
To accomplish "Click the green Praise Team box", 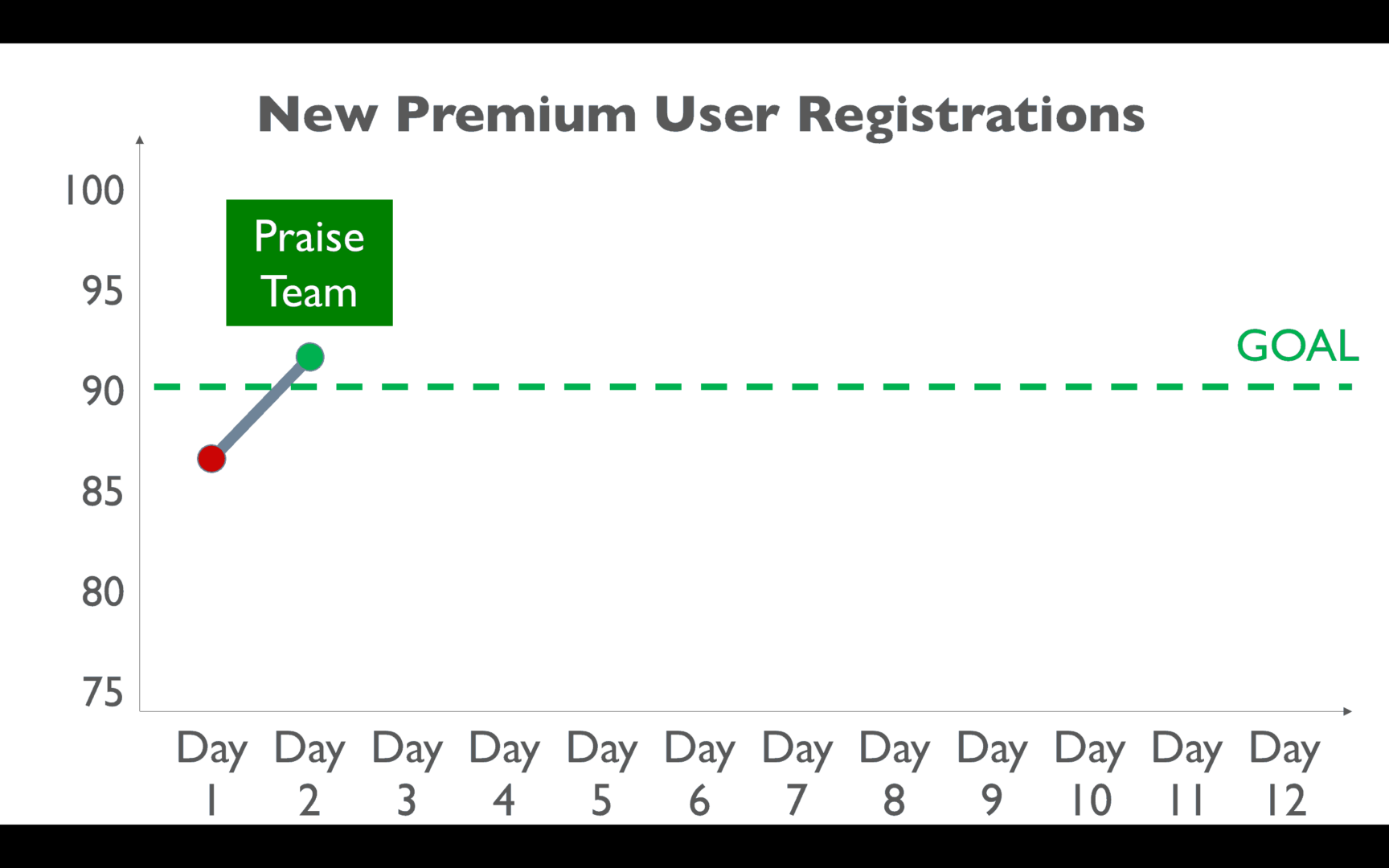I will [309, 263].
